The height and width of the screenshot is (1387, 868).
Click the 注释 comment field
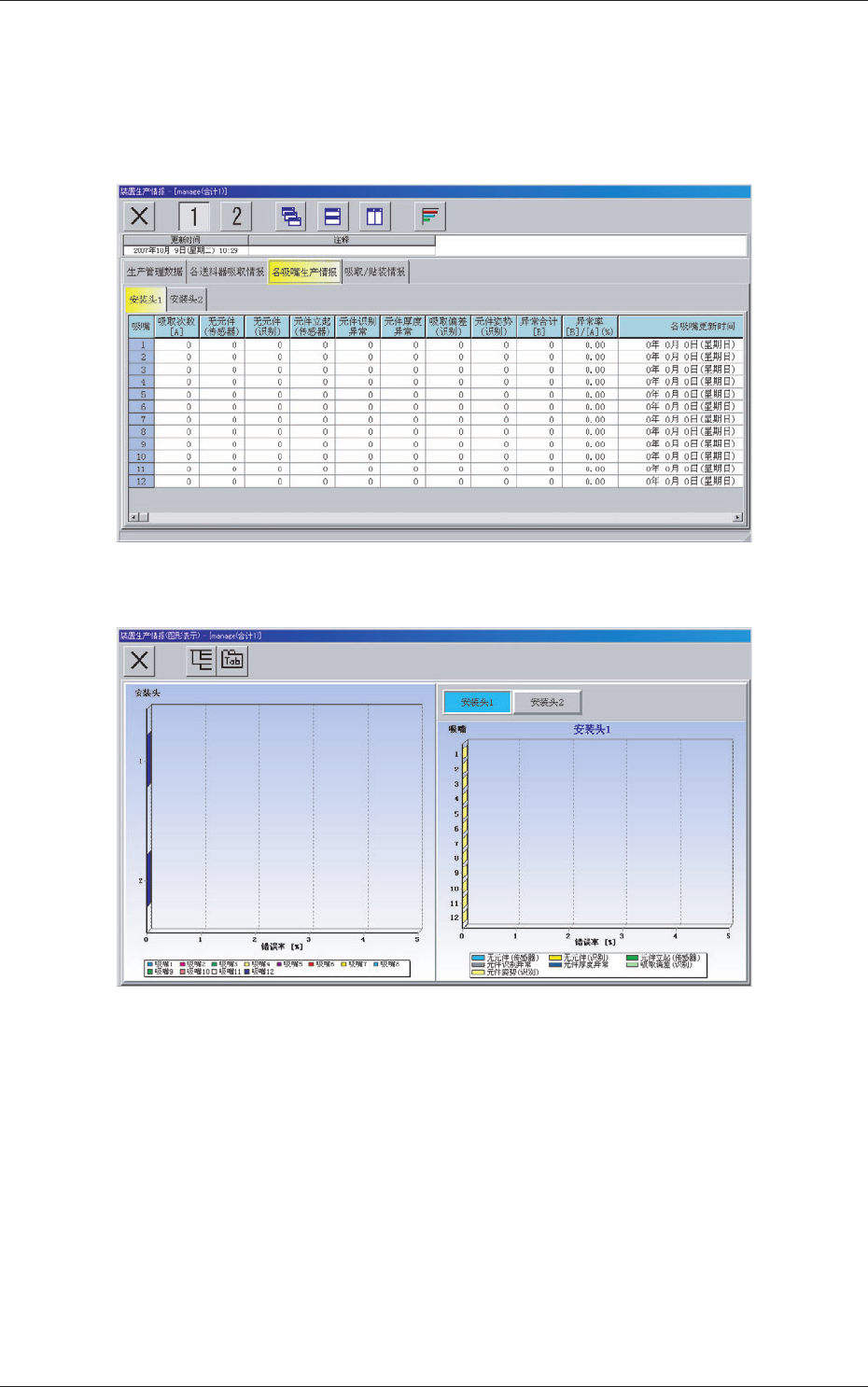click(341, 250)
